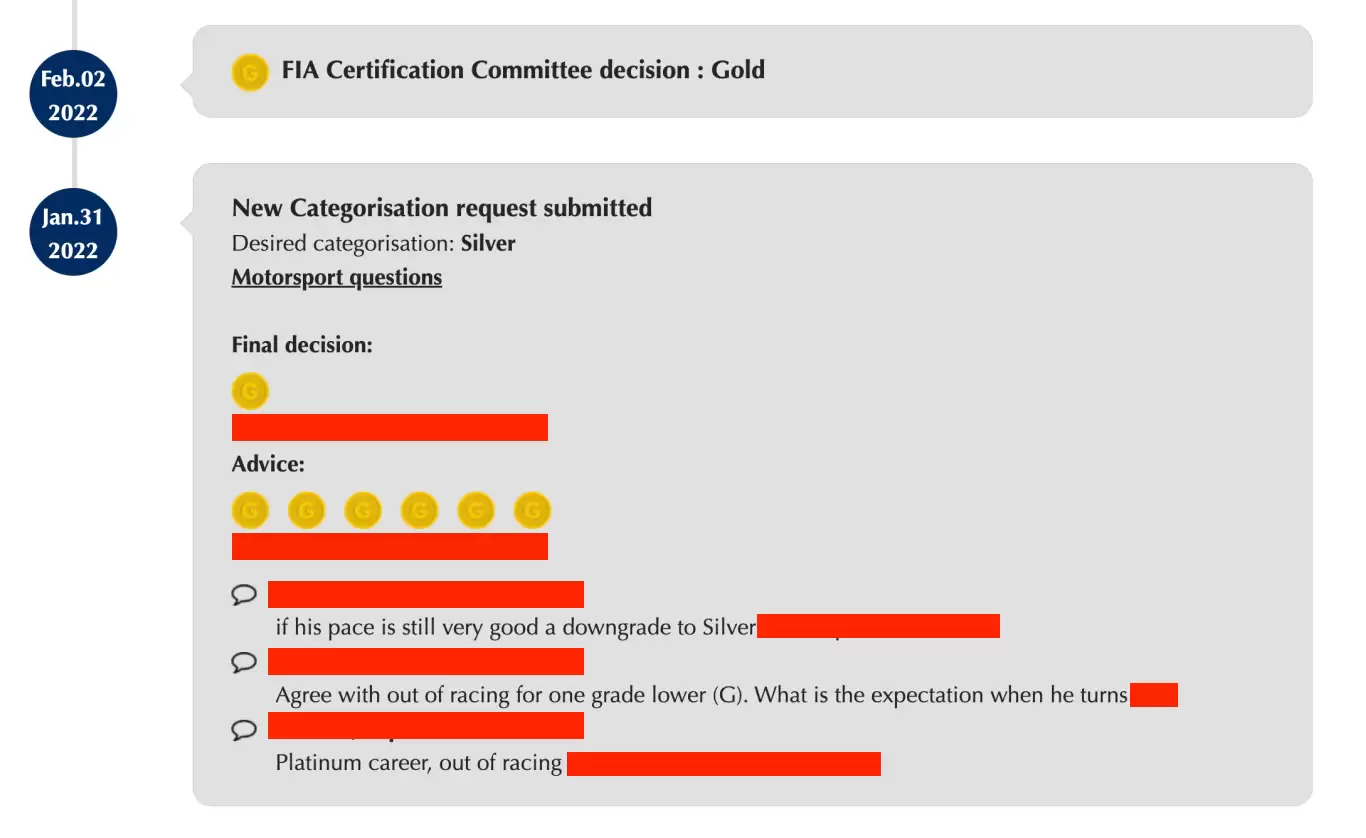Click the gold badge under Final decision
Viewport: 1366px width, 838px height.
pos(250,390)
